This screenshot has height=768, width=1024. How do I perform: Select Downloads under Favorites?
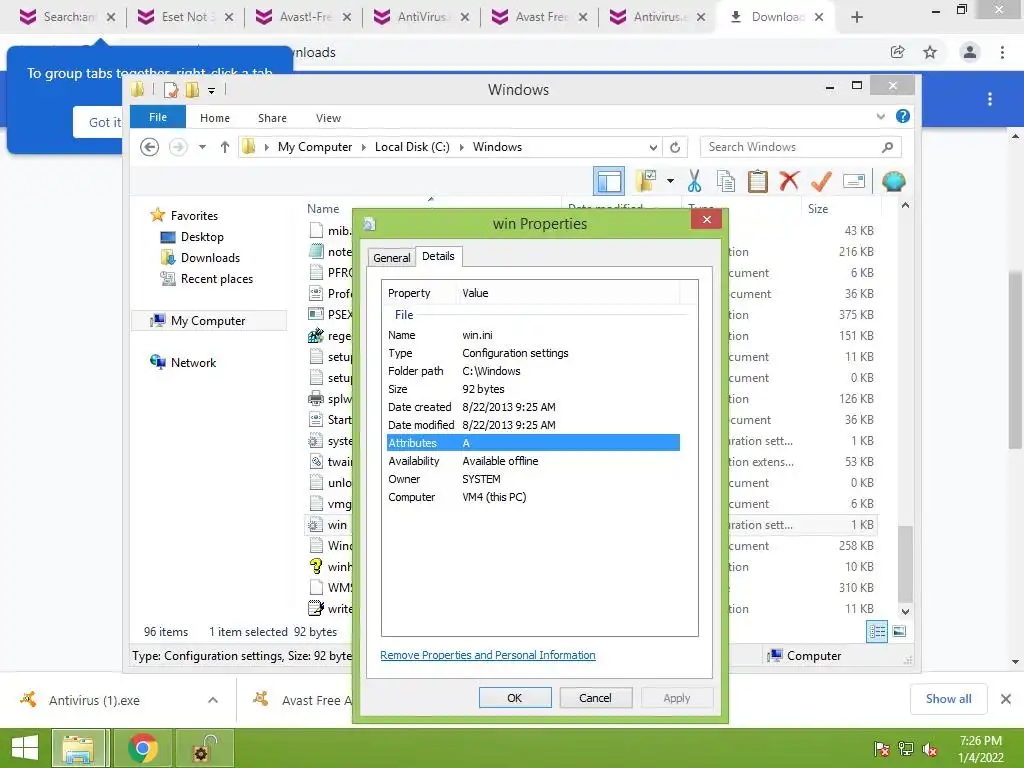click(210, 258)
